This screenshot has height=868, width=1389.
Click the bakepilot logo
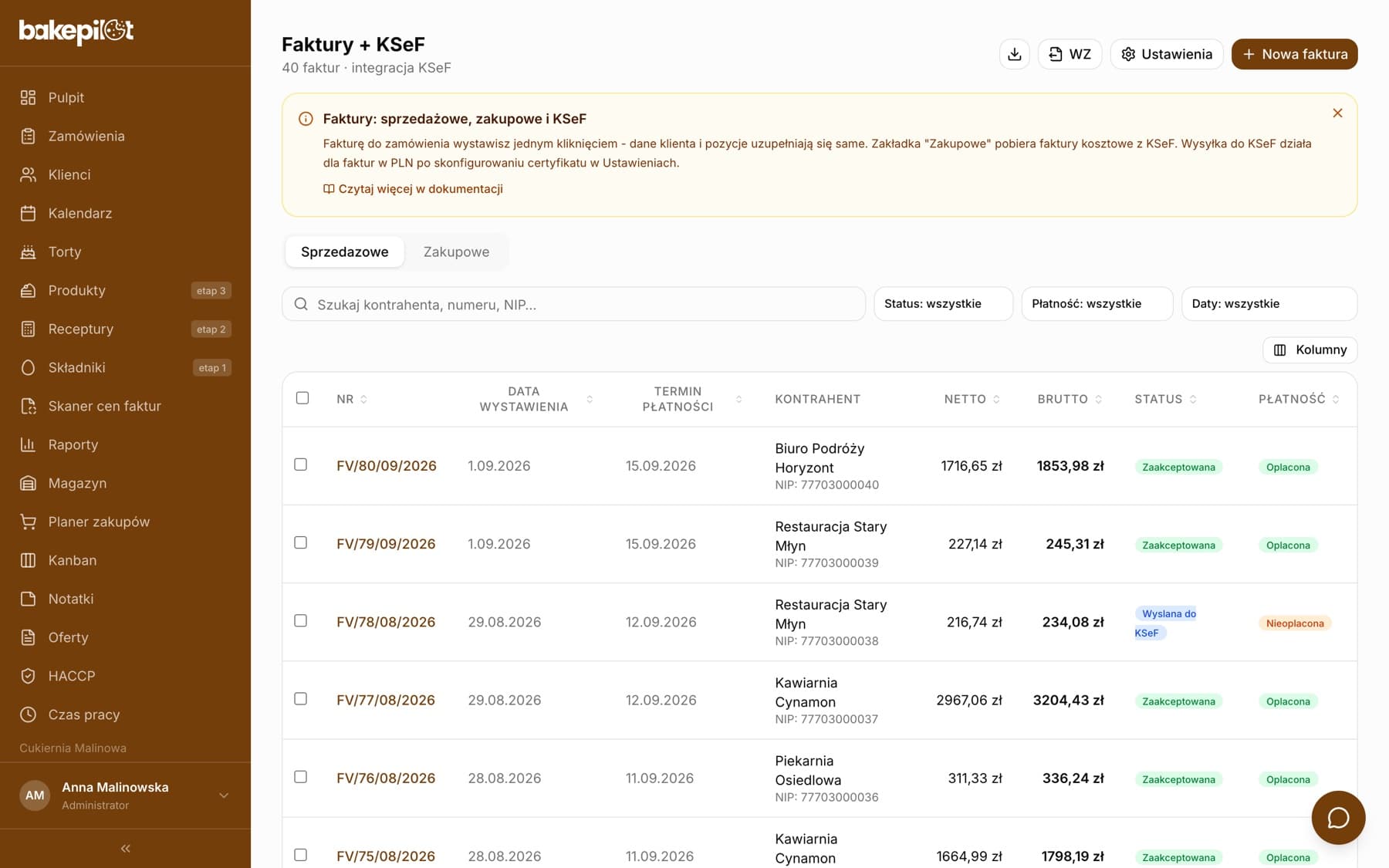click(76, 32)
